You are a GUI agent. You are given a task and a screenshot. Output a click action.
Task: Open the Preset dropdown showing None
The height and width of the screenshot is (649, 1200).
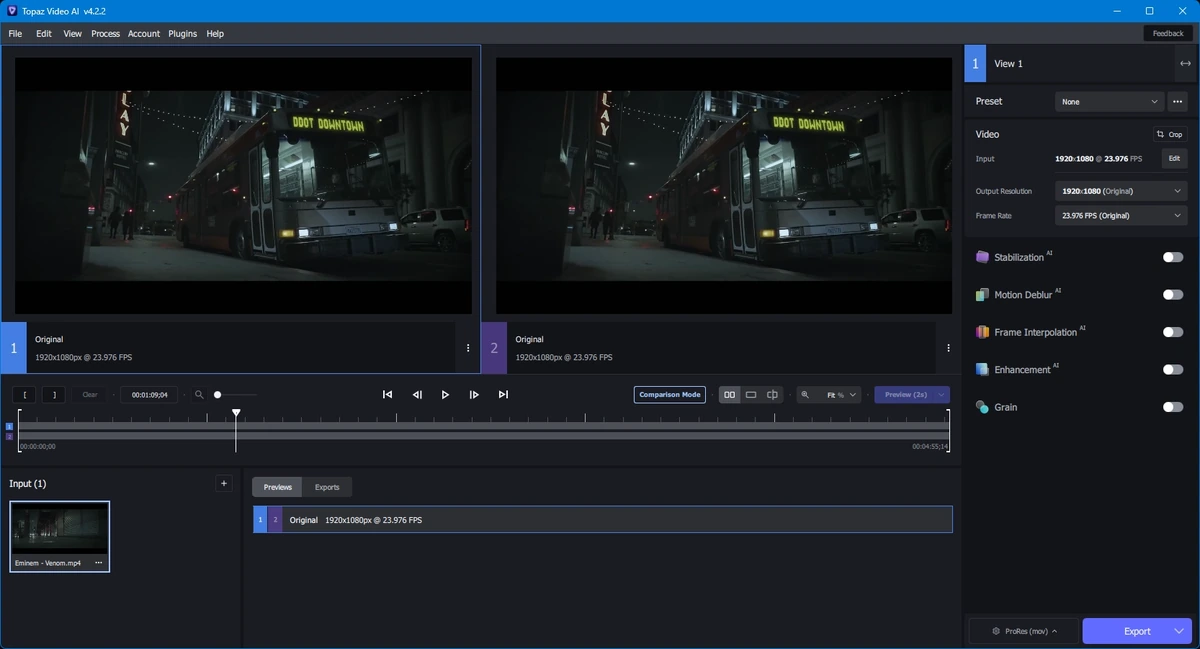tap(1109, 101)
